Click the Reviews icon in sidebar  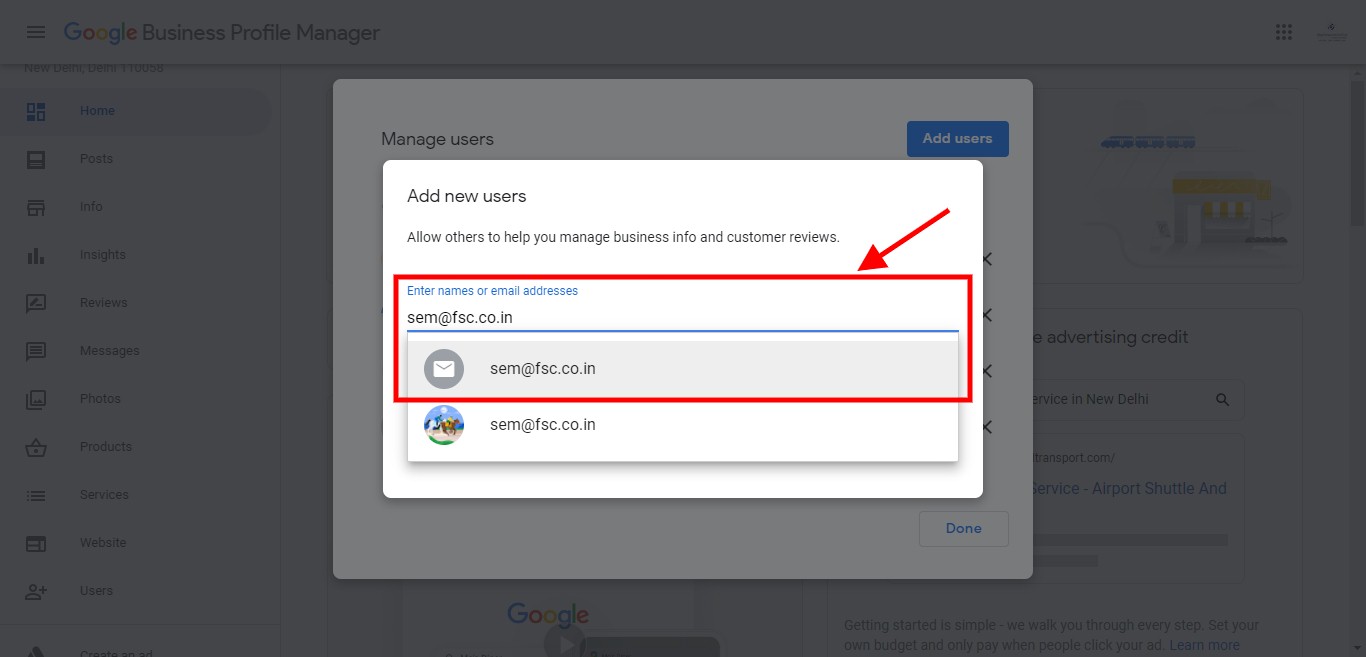pos(36,303)
